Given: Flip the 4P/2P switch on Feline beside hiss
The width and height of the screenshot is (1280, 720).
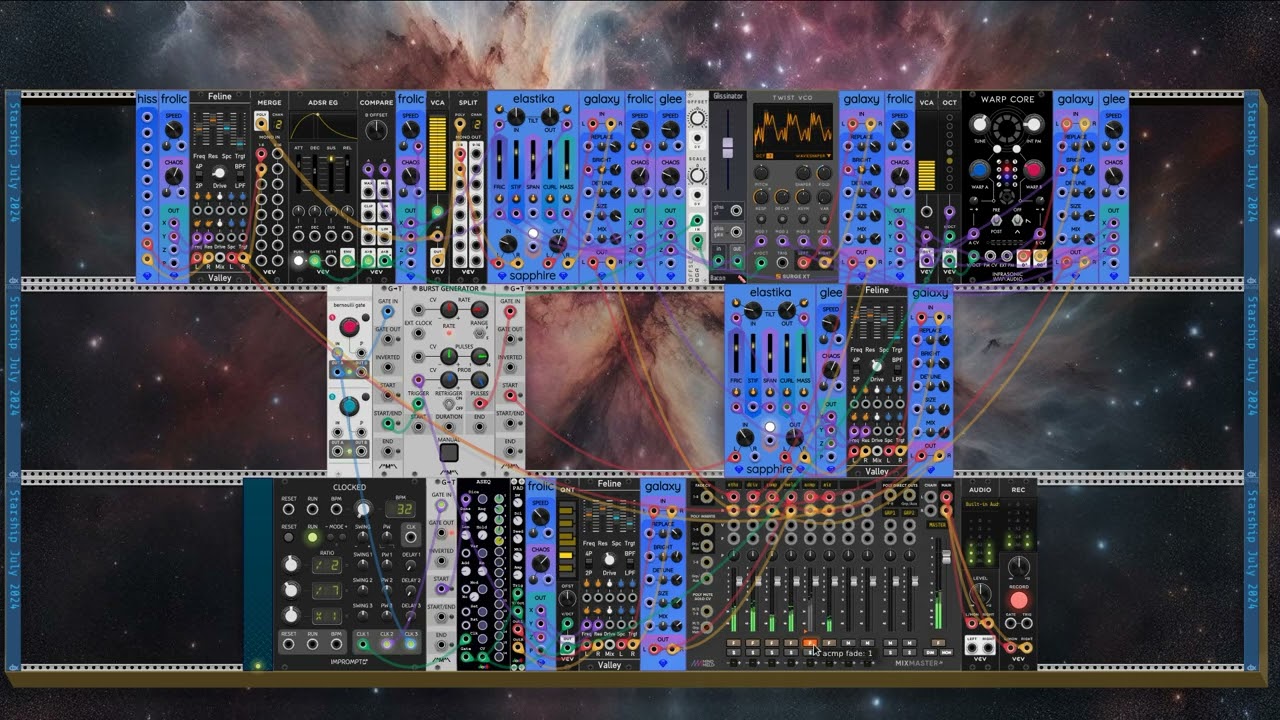Looking at the screenshot, I should point(199,176).
